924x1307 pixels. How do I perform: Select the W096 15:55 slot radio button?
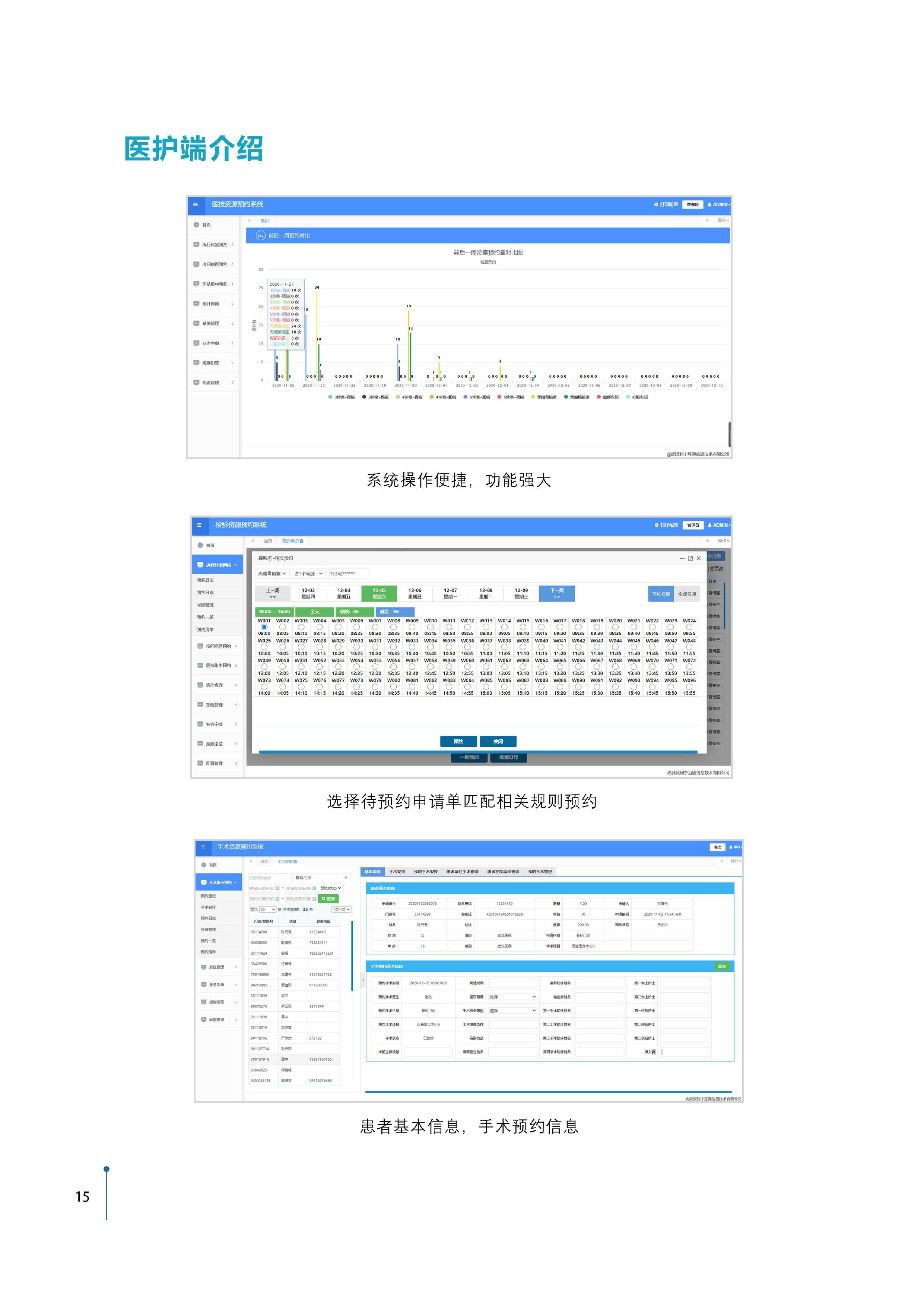coord(689,686)
